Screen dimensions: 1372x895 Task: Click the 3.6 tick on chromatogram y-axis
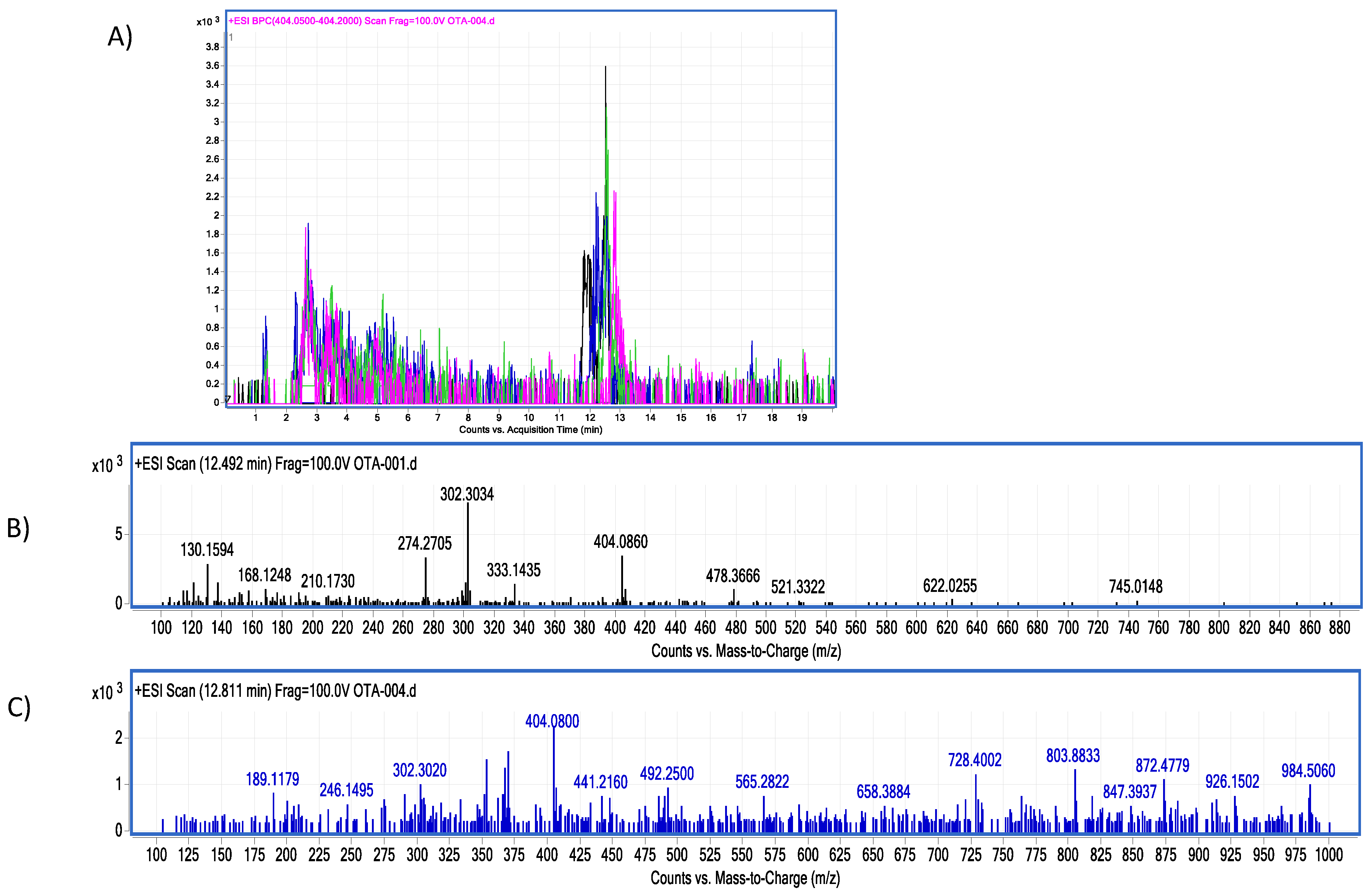tap(212, 66)
